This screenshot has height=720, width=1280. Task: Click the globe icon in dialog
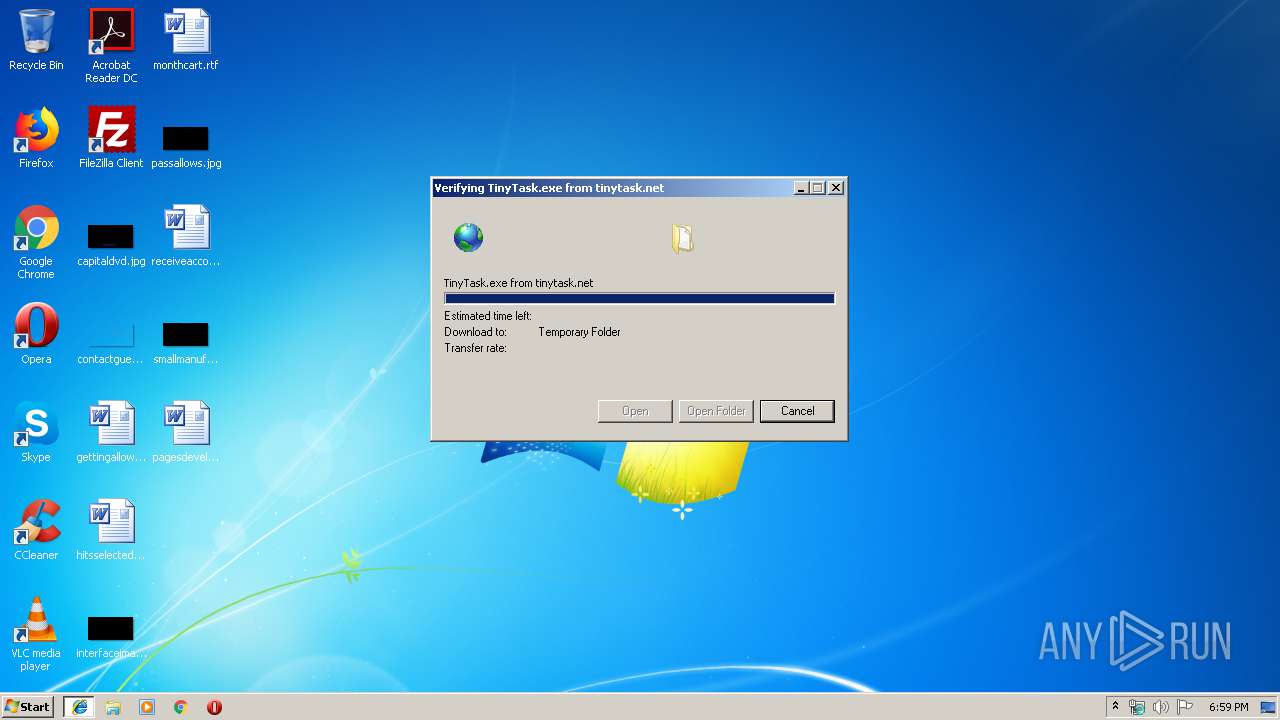coord(468,237)
